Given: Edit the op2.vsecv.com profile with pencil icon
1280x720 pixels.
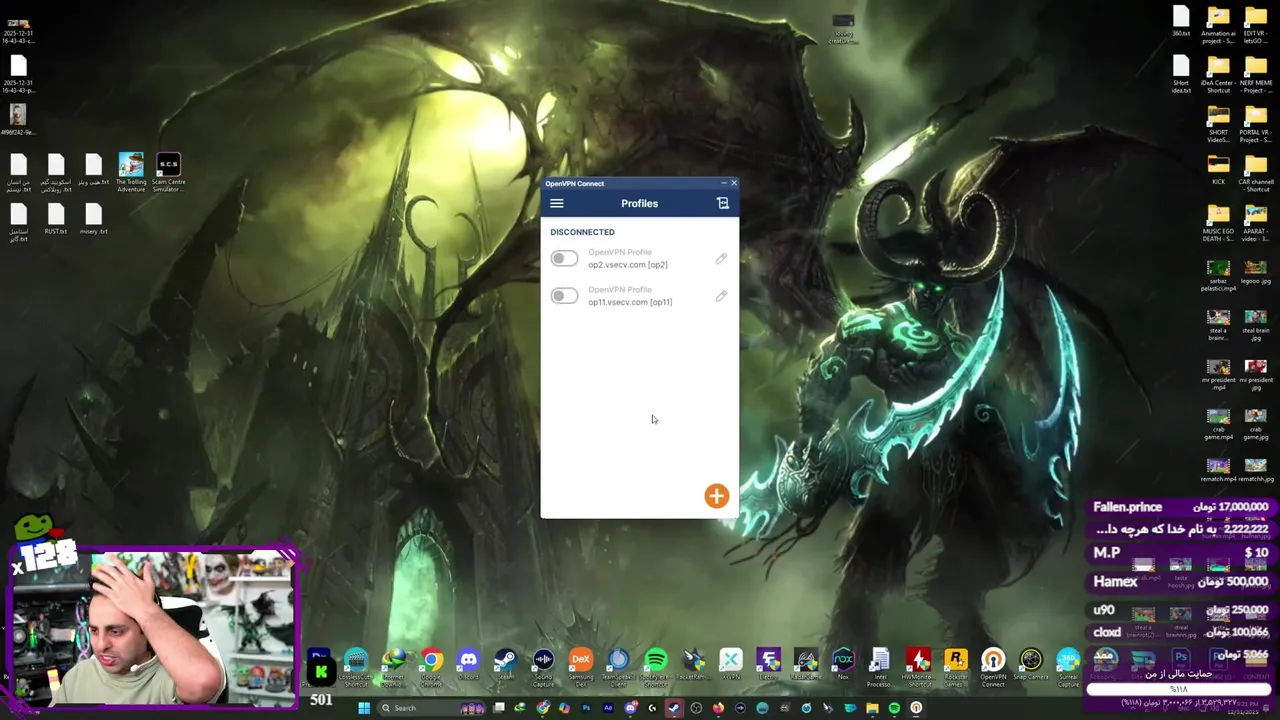Looking at the screenshot, I should pos(721,259).
